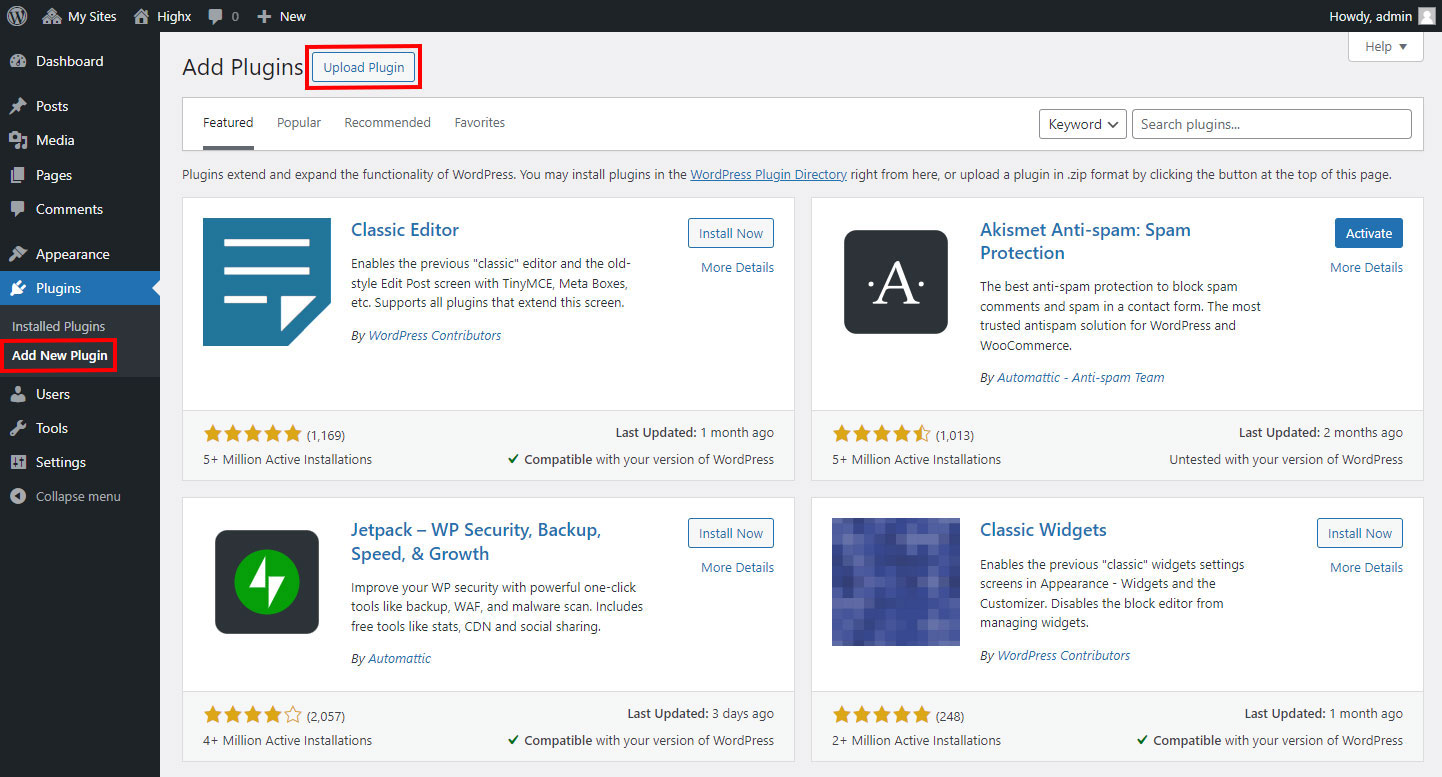Open Dashboard from the sidebar
Screen dimensions: 1442x777
(x=69, y=61)
